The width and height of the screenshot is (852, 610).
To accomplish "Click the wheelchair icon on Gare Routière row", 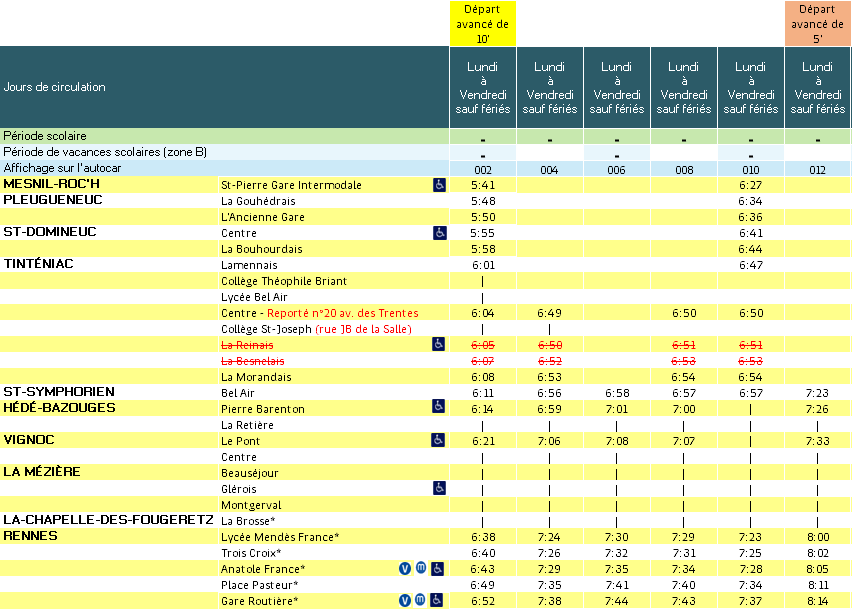I will (436, 600).
